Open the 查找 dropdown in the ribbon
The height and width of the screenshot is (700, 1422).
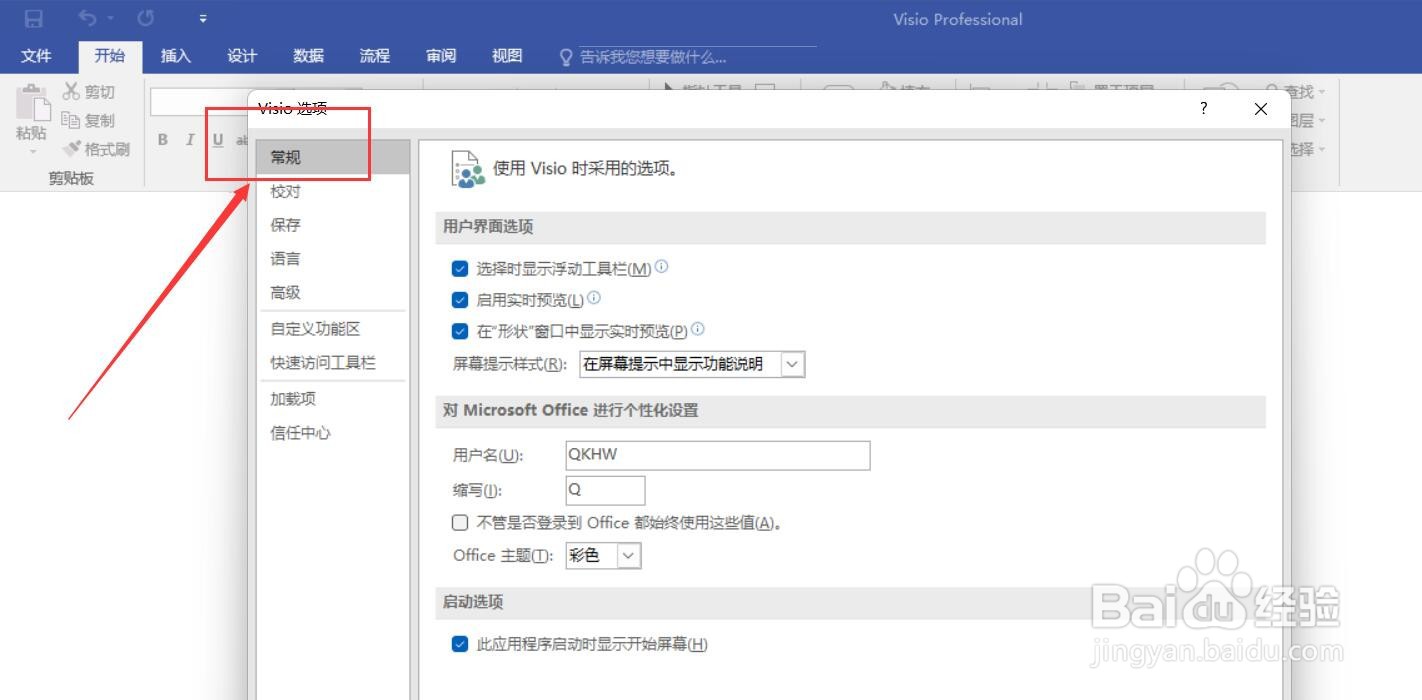[1322, 92]
